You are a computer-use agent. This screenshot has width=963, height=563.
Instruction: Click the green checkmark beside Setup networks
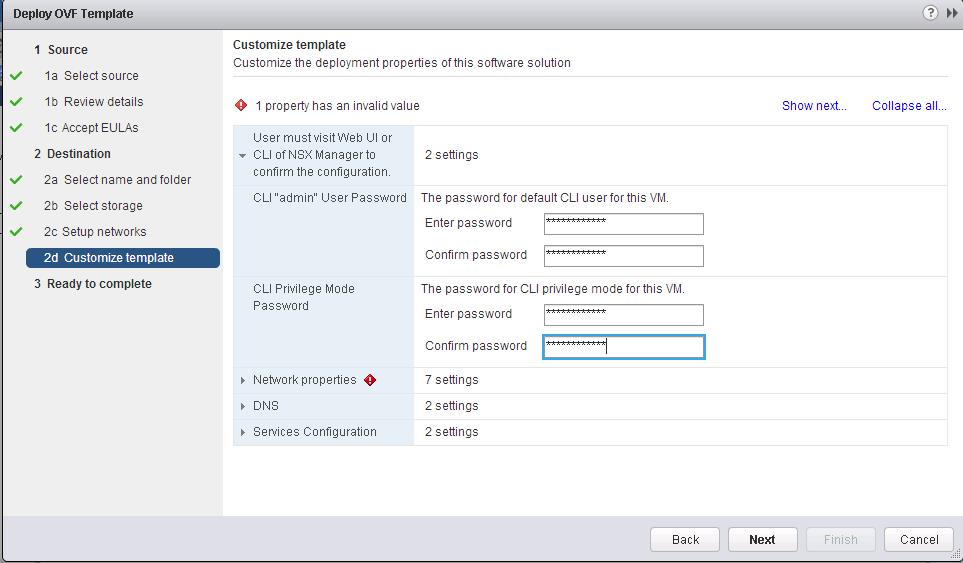(16, 231)
